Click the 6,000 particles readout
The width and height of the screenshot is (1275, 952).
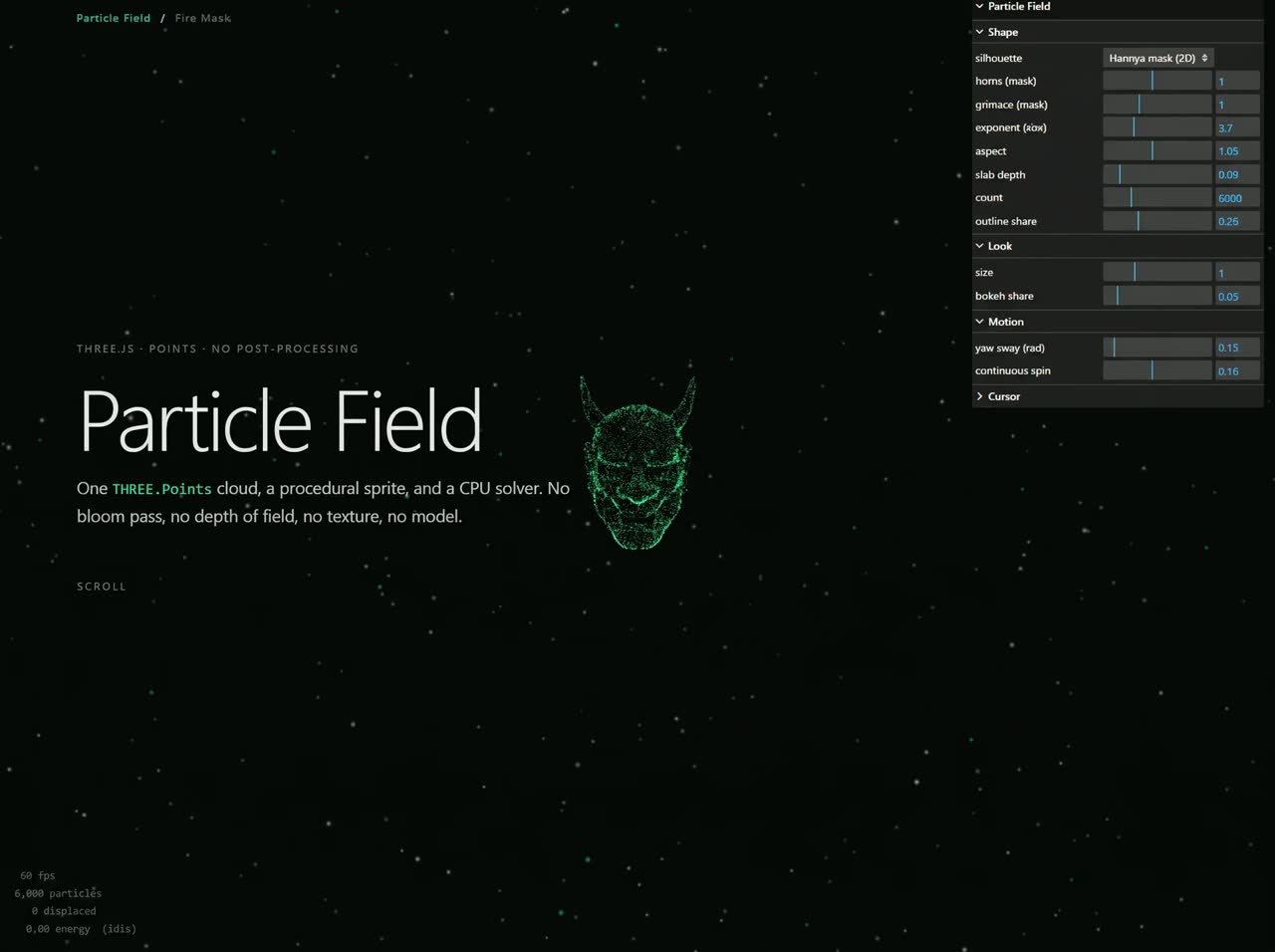pos(58,894)
